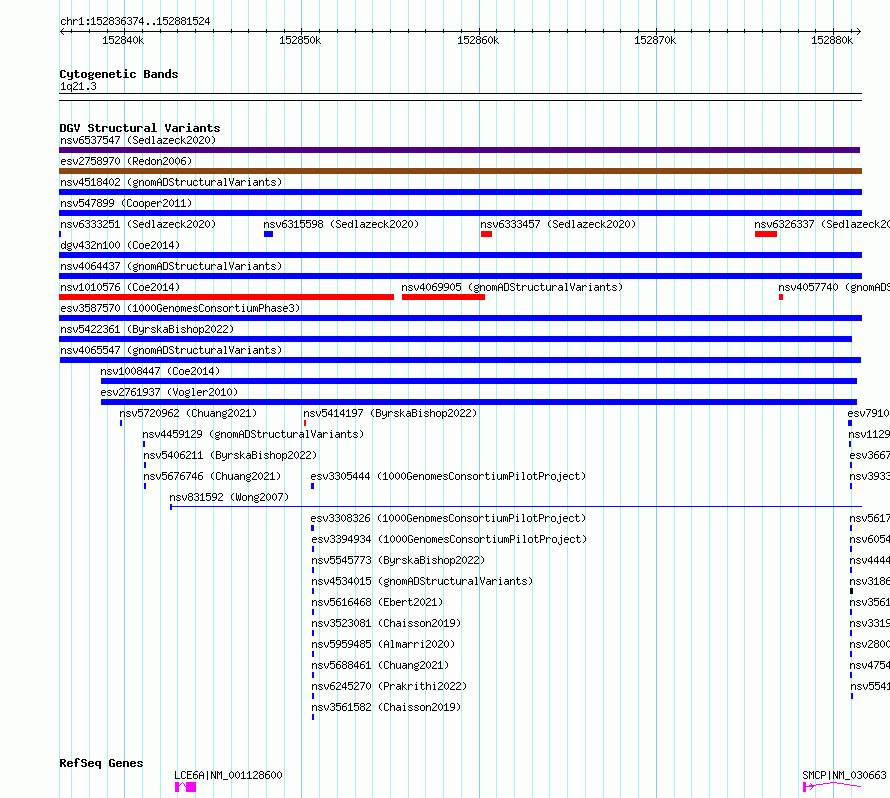Click the 152840k ruler tick label
Viewport: 890px width, 798px height.
(x=123, y=40)
